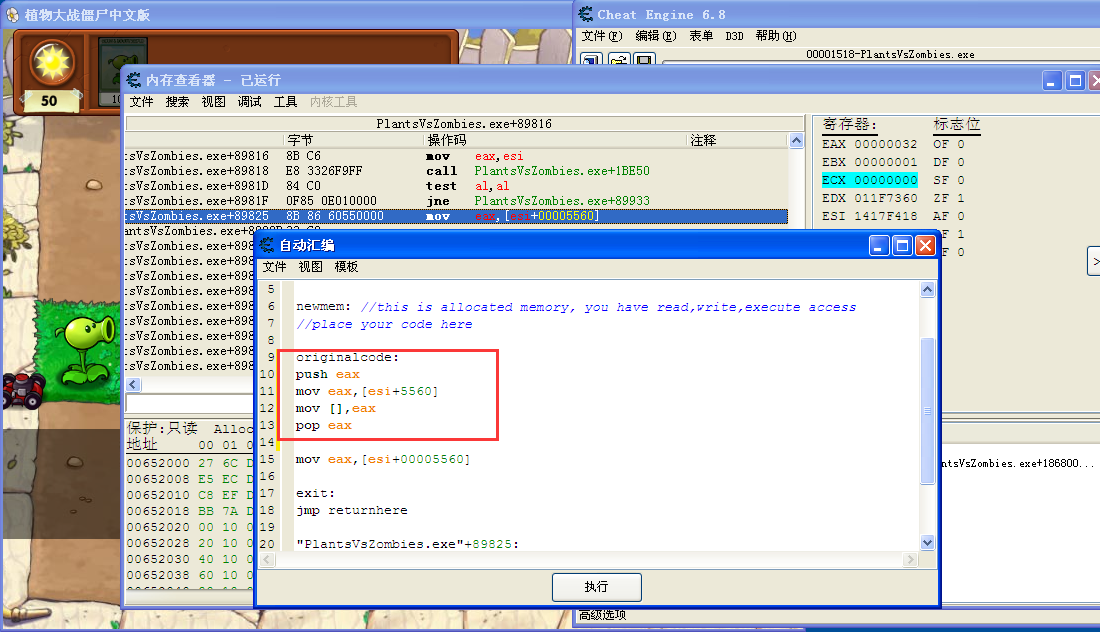The height and width of the screenshot is (632, 1100).
Task: Click hex dump address 00652018
Action: (x=158, y=511)
